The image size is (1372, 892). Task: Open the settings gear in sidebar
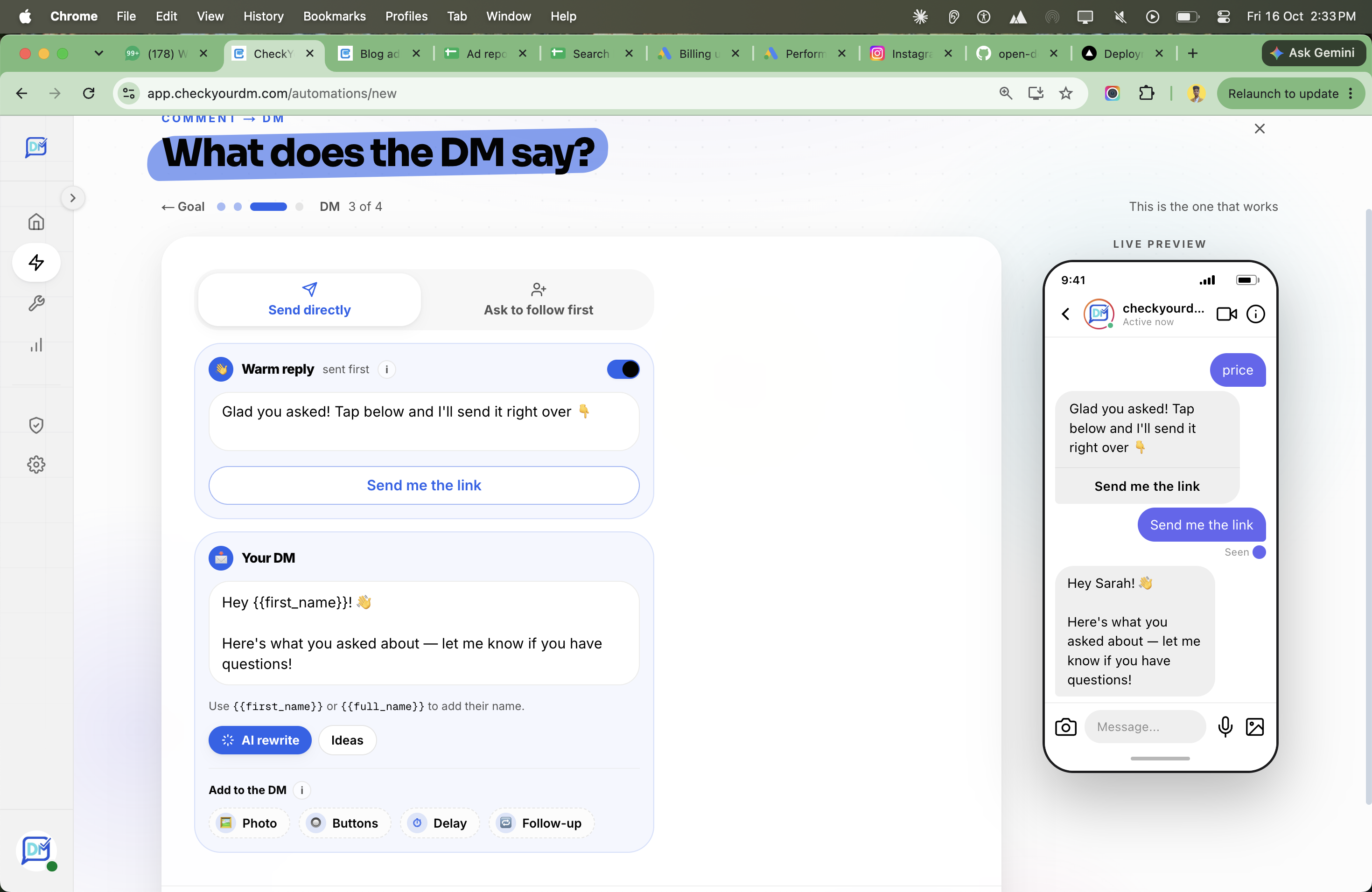click(x=36, y=465)
